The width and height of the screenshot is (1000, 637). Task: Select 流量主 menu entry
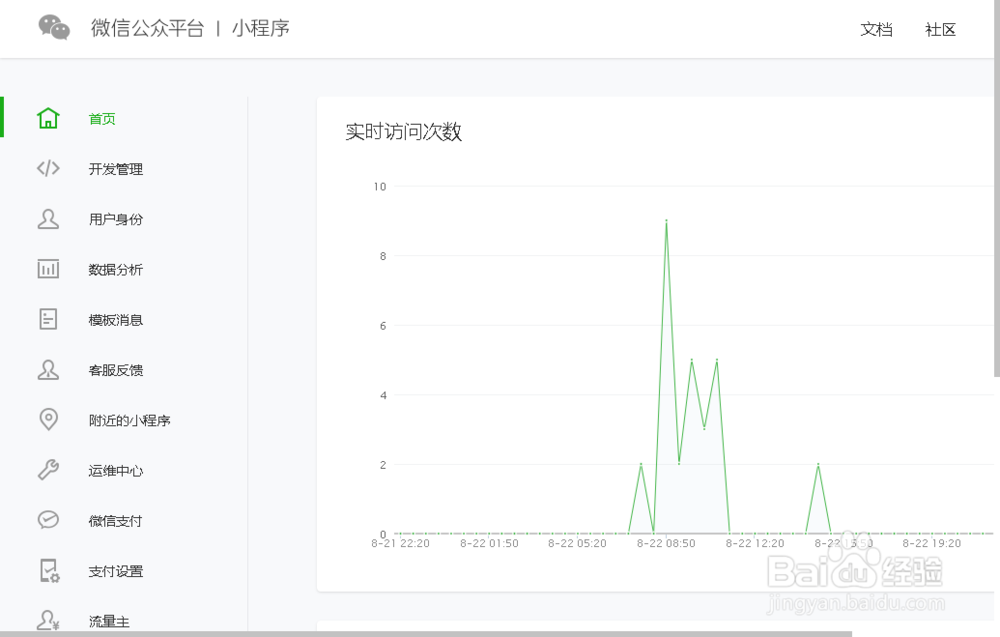(x=109, y=622)
